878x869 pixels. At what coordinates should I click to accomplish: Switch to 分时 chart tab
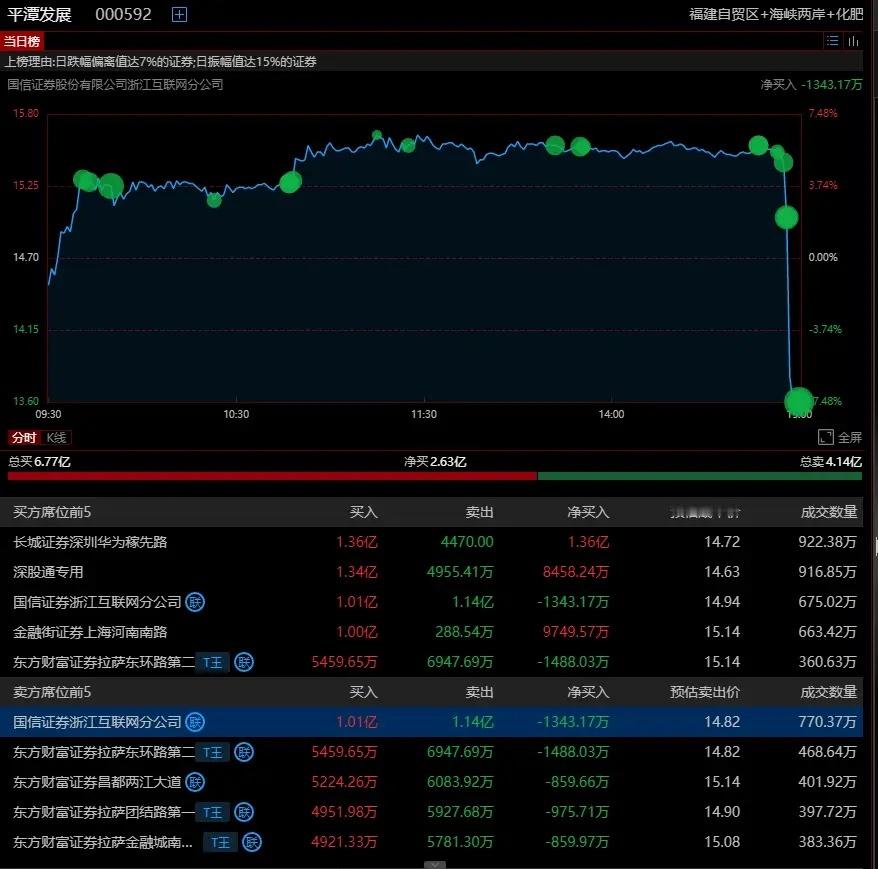click(x=24, y=437)
